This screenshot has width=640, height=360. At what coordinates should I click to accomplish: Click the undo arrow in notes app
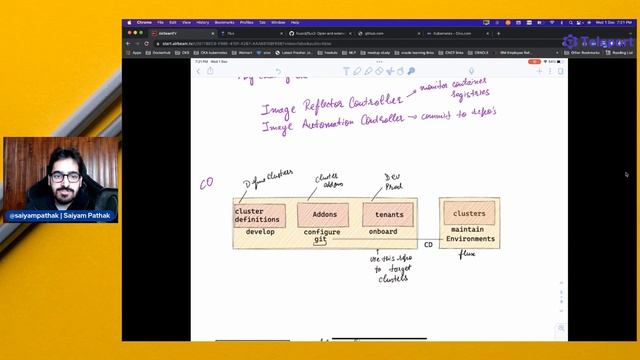tap(278, 71)
